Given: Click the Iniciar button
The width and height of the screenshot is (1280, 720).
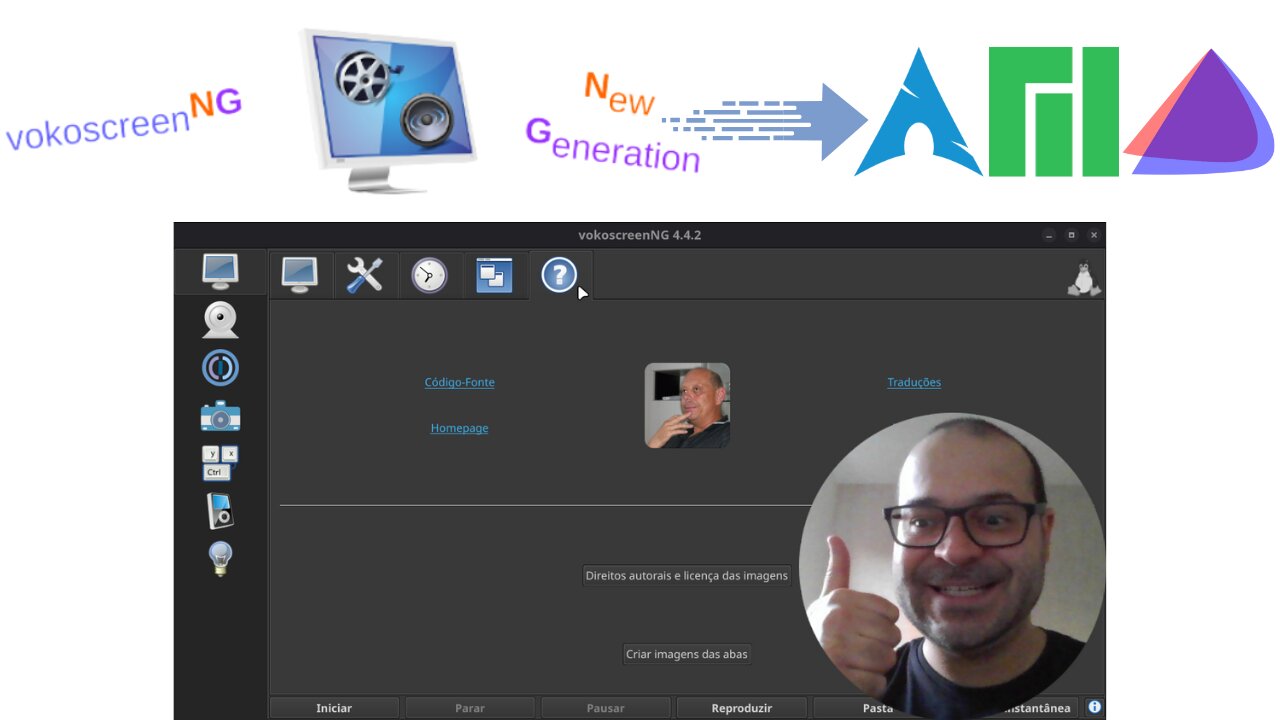Looking at the screenshot, I should [334, 707].
